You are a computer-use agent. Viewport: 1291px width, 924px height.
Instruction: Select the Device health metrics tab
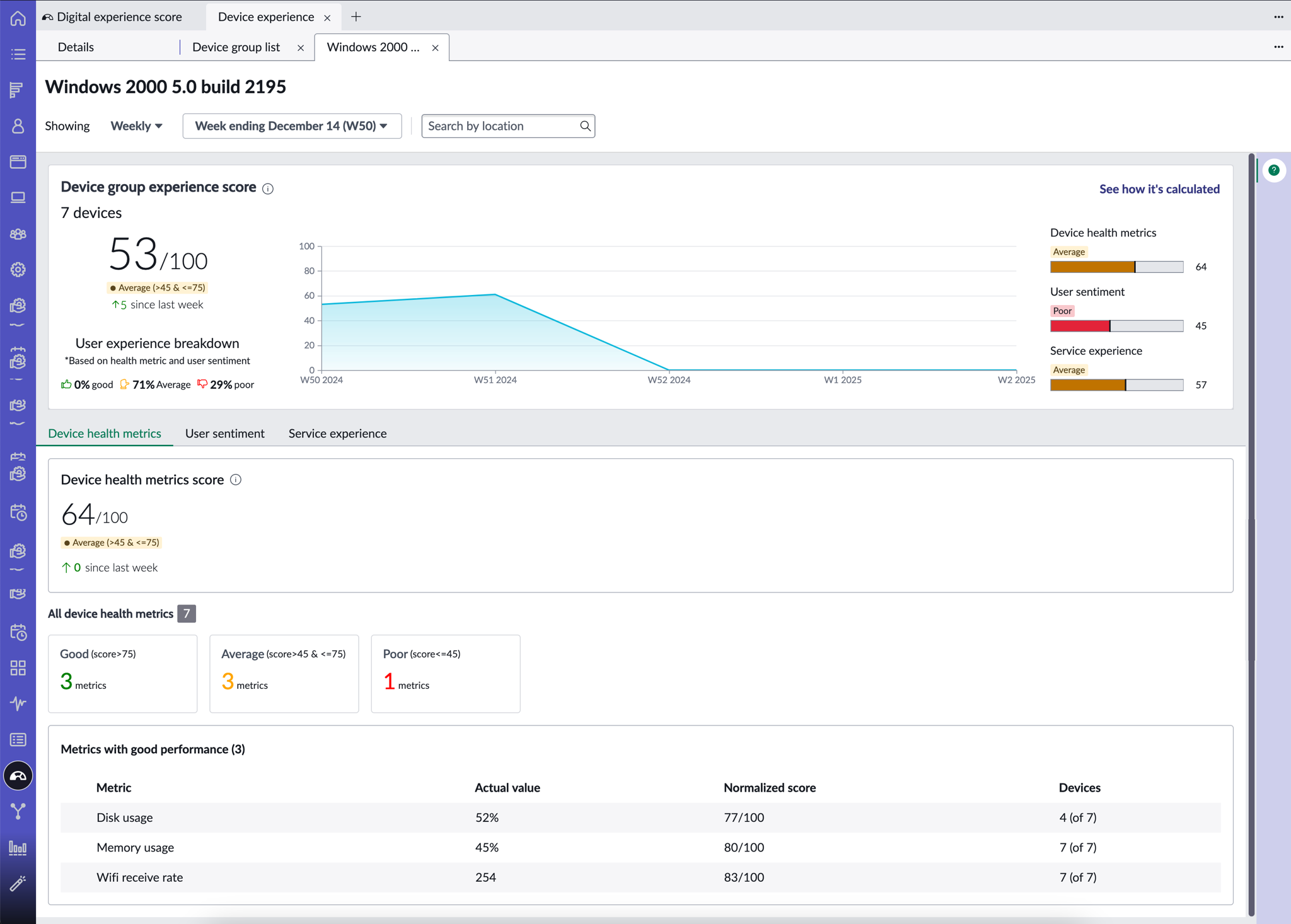pos(105,434)
